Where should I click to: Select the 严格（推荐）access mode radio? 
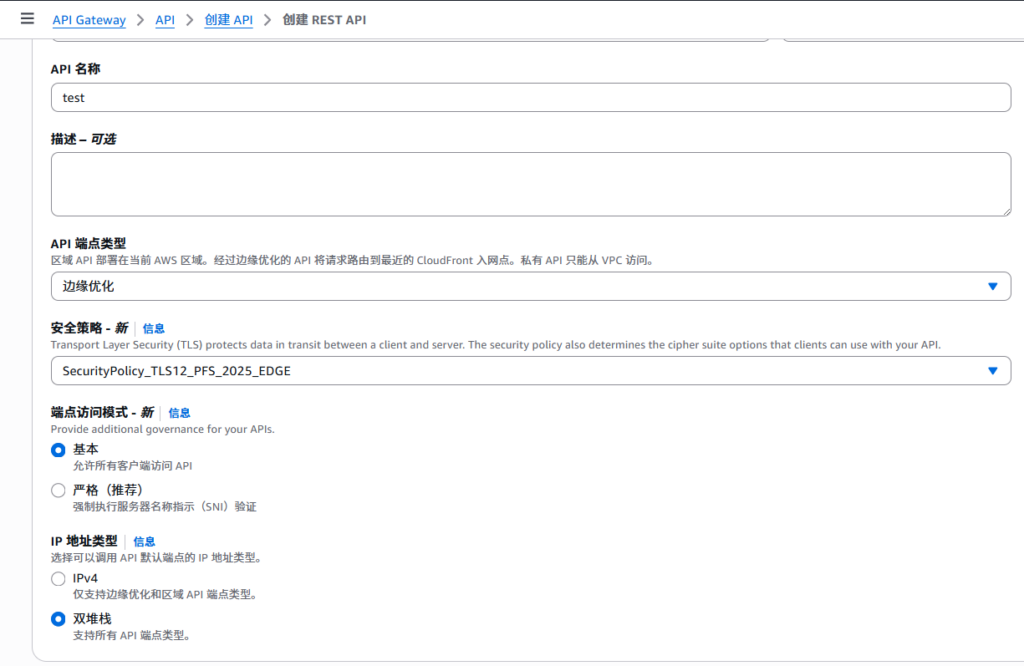(58, 490)
